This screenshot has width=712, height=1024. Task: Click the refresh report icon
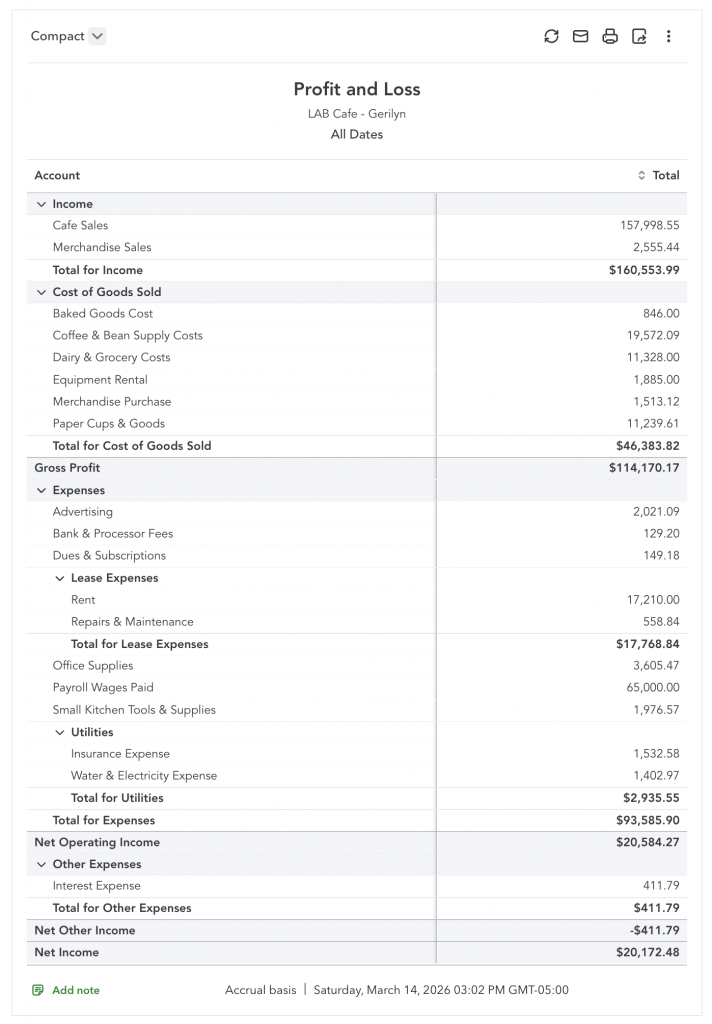pyautogui.click(x=551, y=36)
